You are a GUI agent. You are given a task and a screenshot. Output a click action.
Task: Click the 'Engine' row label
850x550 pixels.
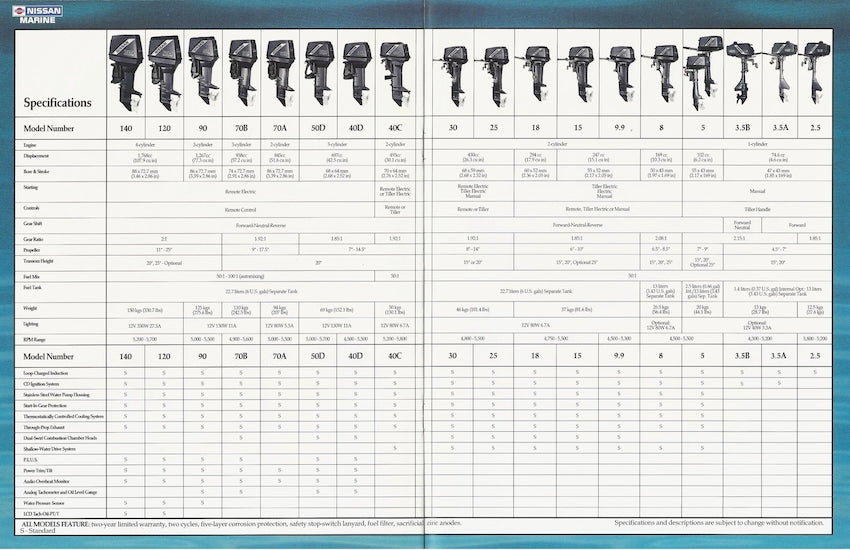30,145
